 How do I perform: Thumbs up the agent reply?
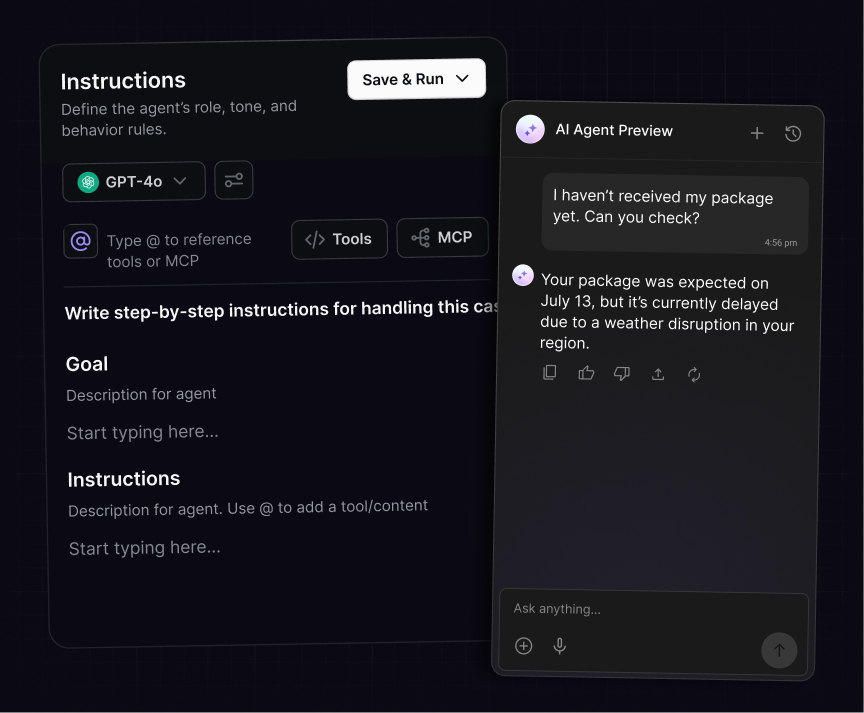point(586,373)
